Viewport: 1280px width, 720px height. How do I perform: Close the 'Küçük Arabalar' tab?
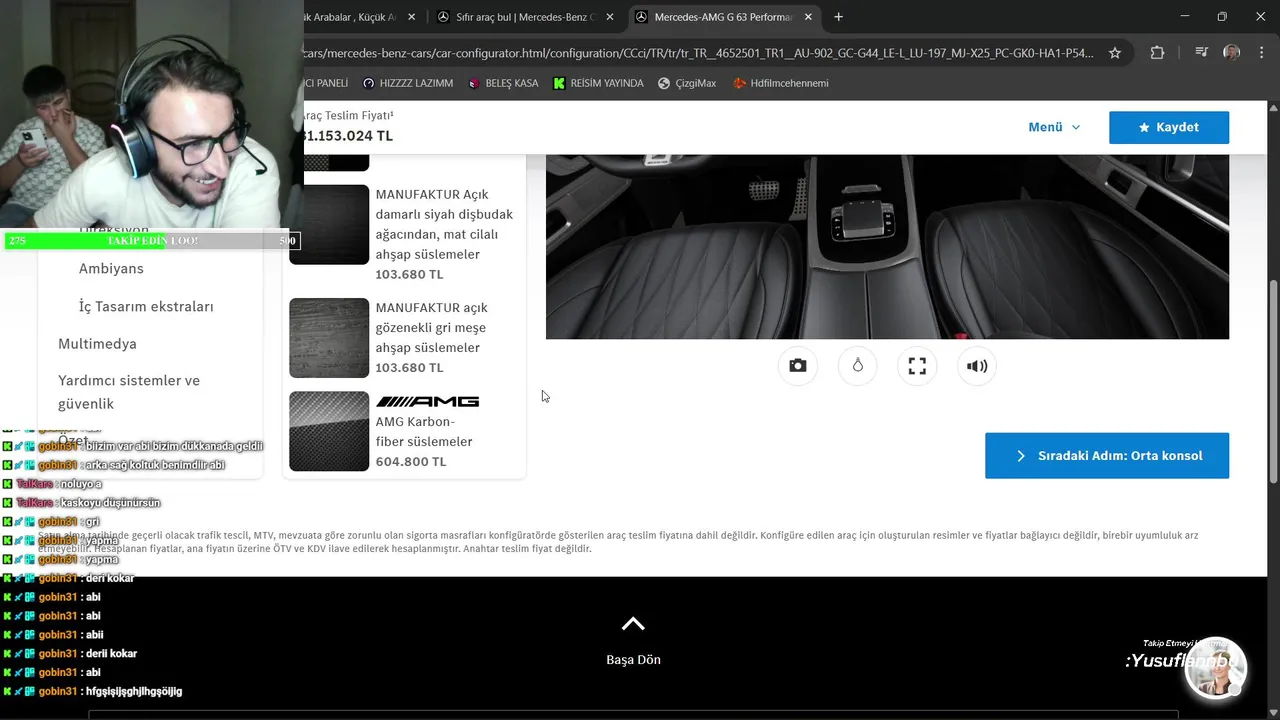point(411,17)
